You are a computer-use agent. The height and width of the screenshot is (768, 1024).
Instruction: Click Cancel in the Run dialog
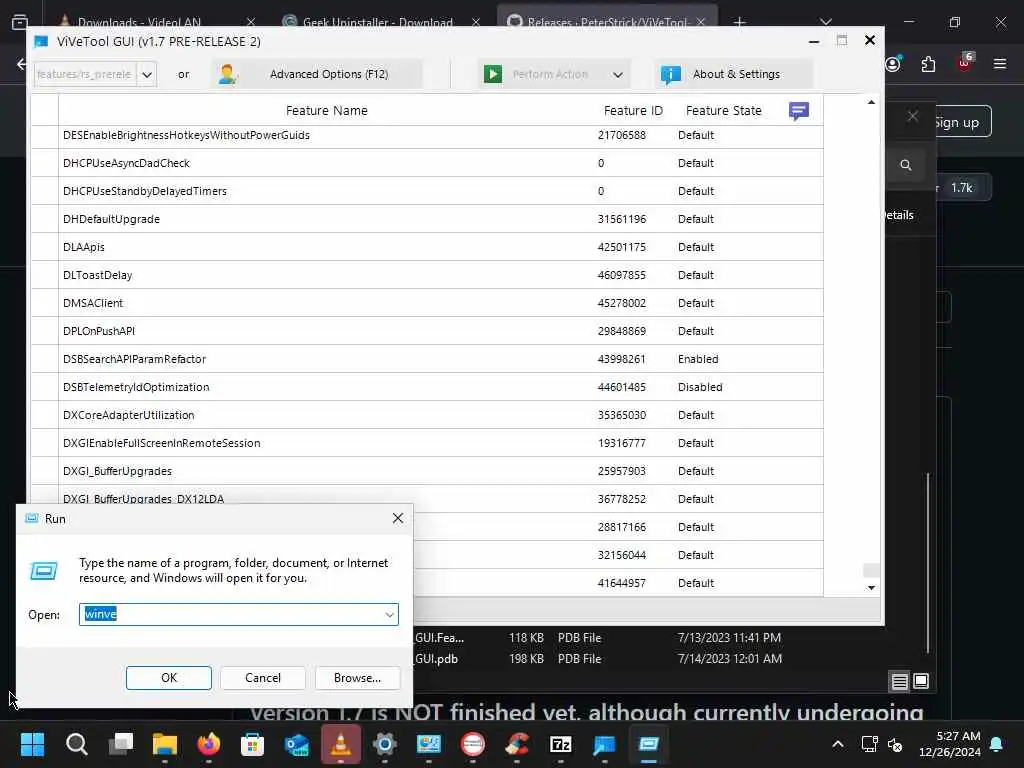(x=263, y=678)
